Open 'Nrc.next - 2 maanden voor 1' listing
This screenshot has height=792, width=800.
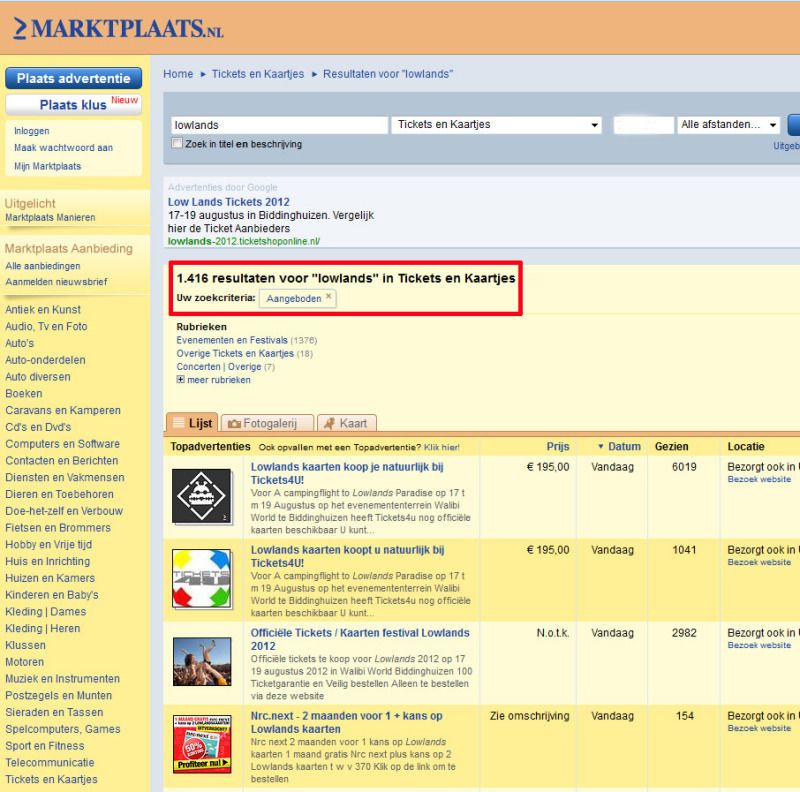coord(346,722)
